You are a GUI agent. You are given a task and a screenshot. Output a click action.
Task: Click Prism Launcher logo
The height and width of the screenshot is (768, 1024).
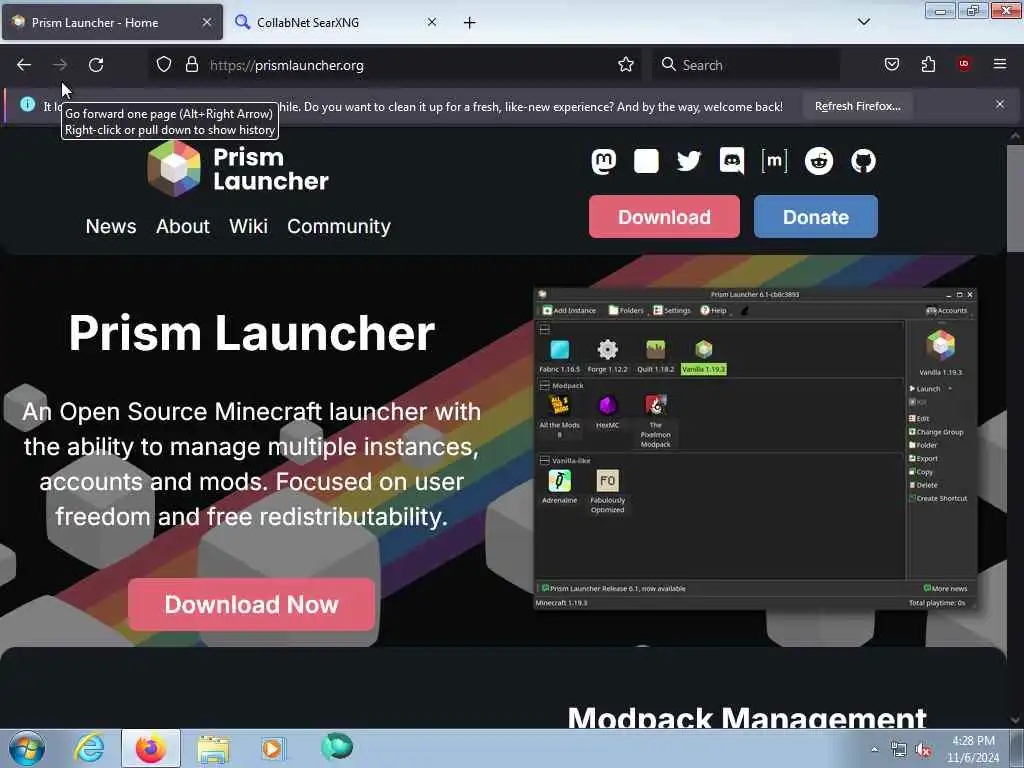[238, 169]
